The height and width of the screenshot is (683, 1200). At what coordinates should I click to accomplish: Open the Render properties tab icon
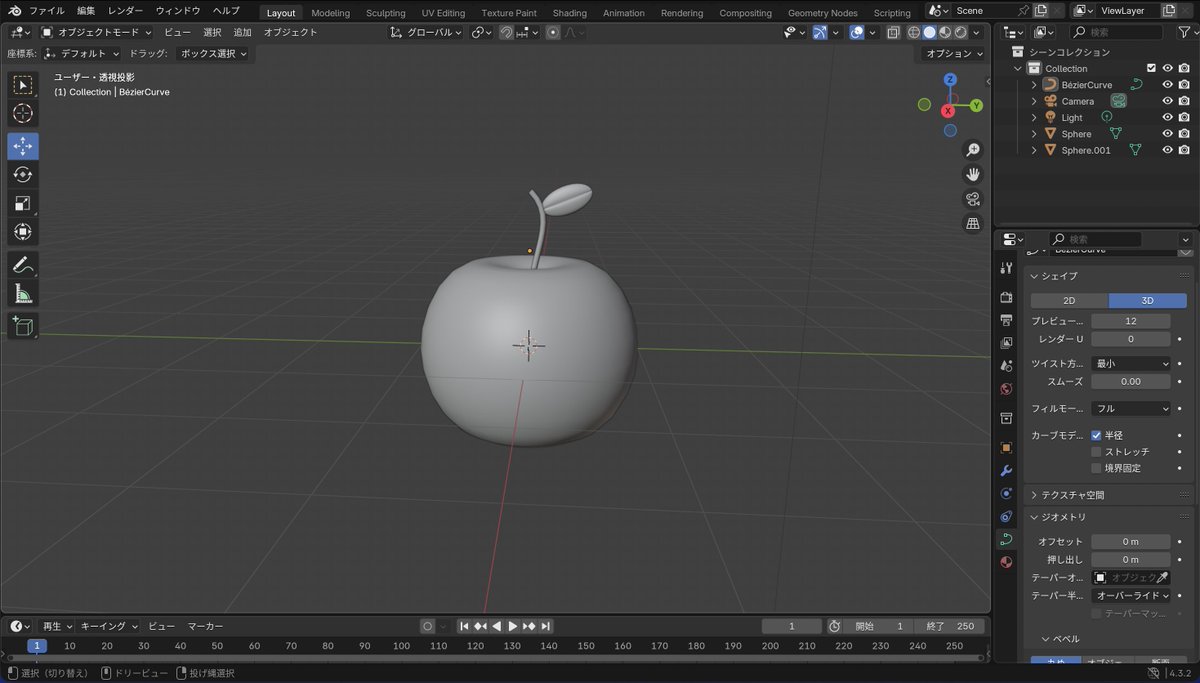1007,298
